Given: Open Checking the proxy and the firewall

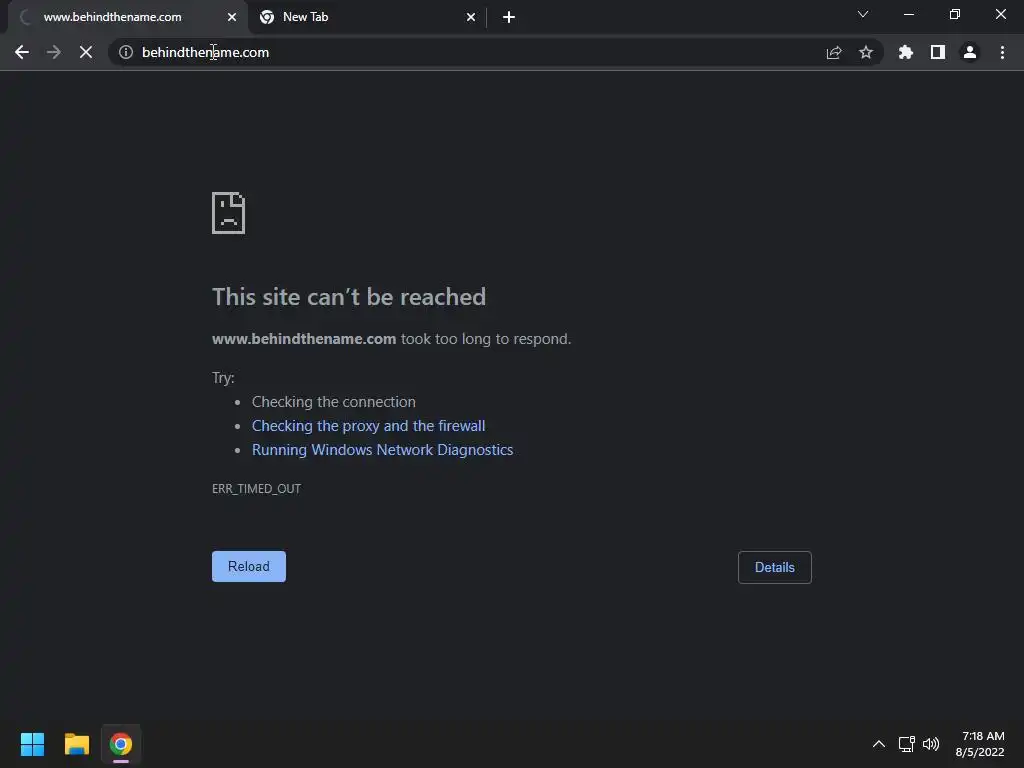Looking at the screenshot, I should click(368, 426).
